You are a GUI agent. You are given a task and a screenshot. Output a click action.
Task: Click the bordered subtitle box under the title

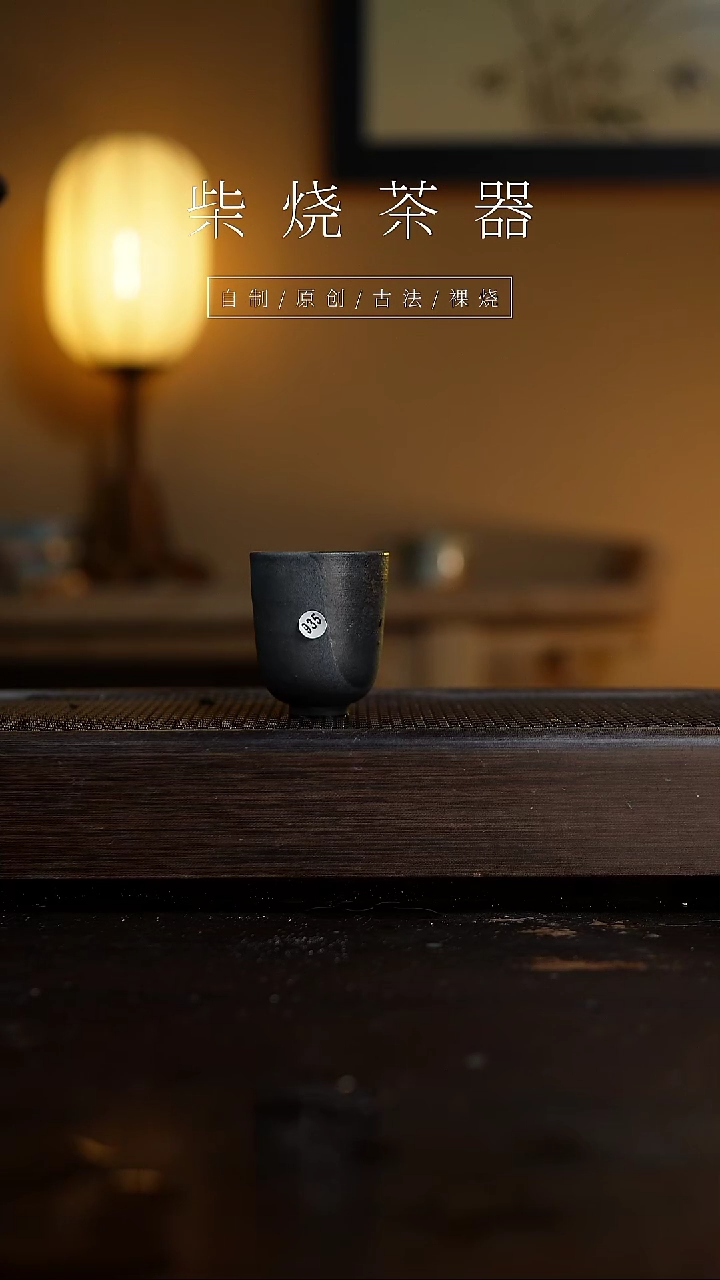pyautogui.click(x=360, y=298)
